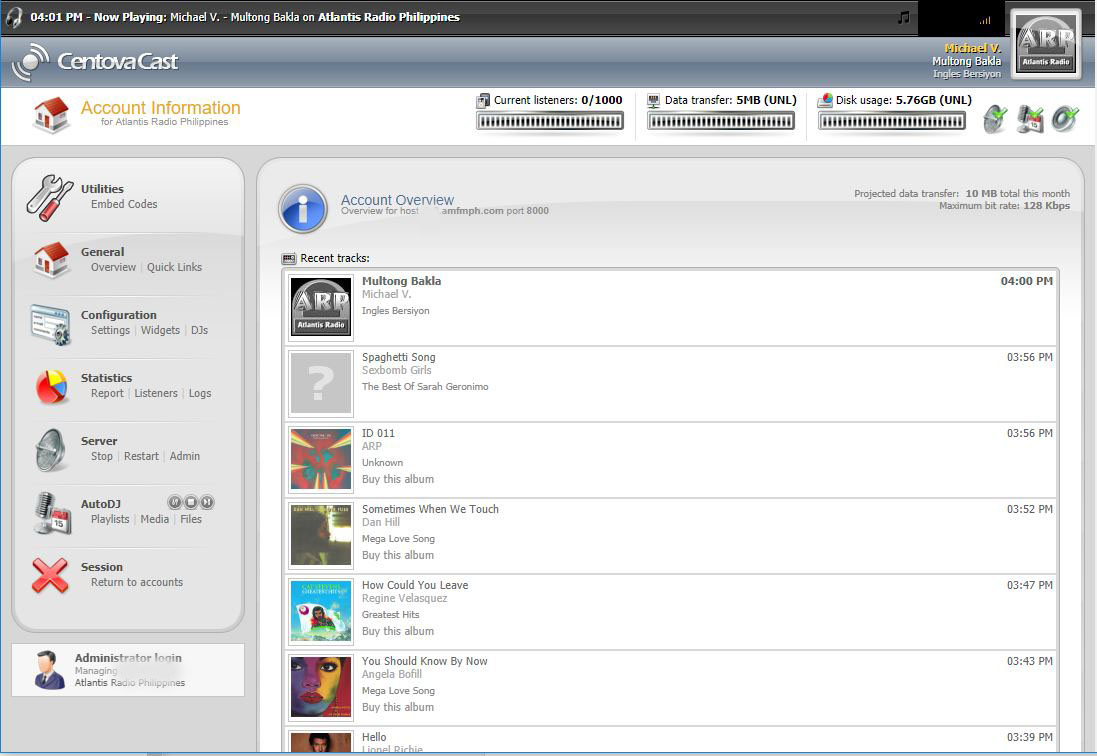Stop the server via the Stop link
This screenshot has height=756, width=1097.
[x=101, y=456]
